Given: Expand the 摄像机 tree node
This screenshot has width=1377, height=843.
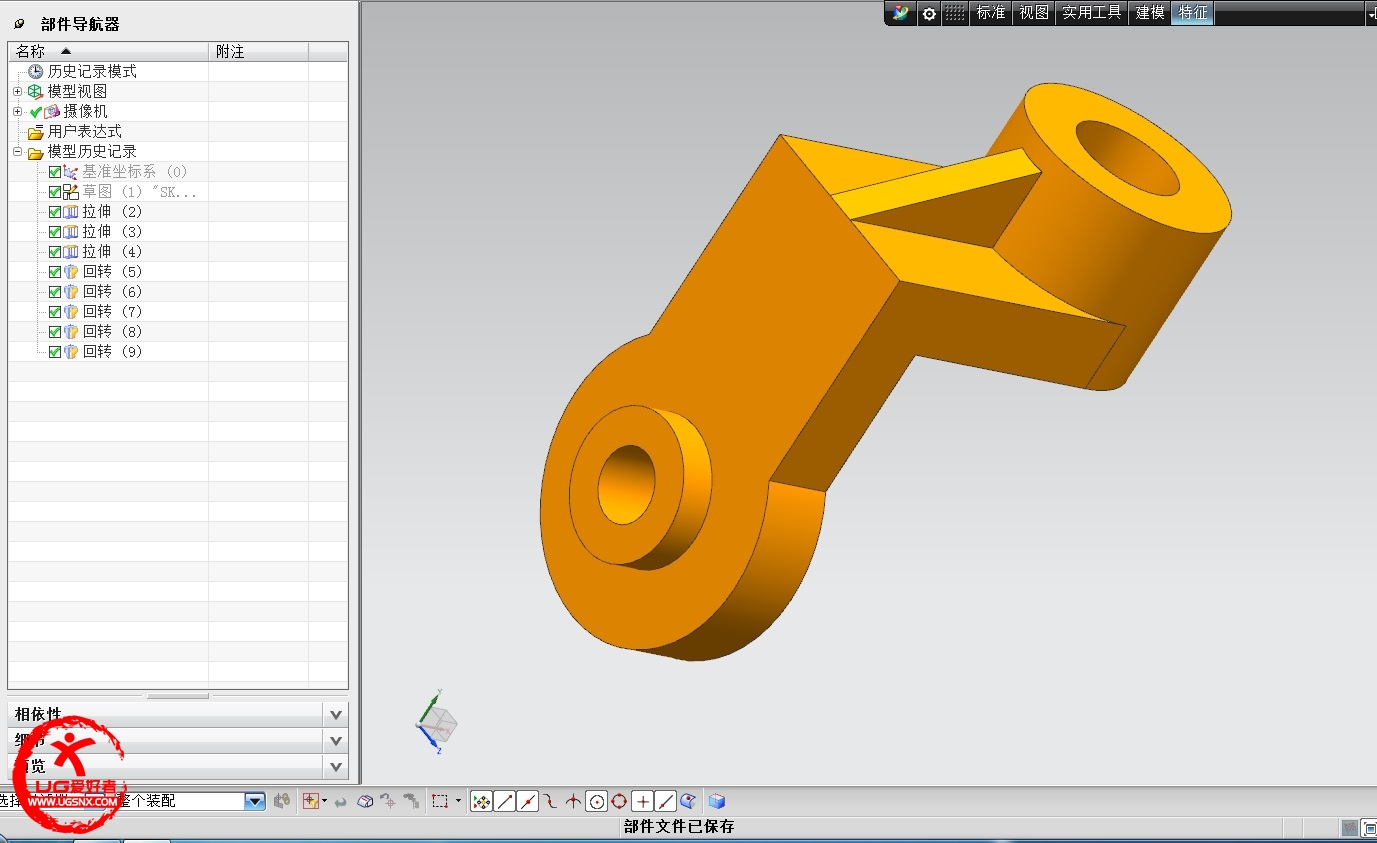Looking at the screenshot, I should 17,111.
